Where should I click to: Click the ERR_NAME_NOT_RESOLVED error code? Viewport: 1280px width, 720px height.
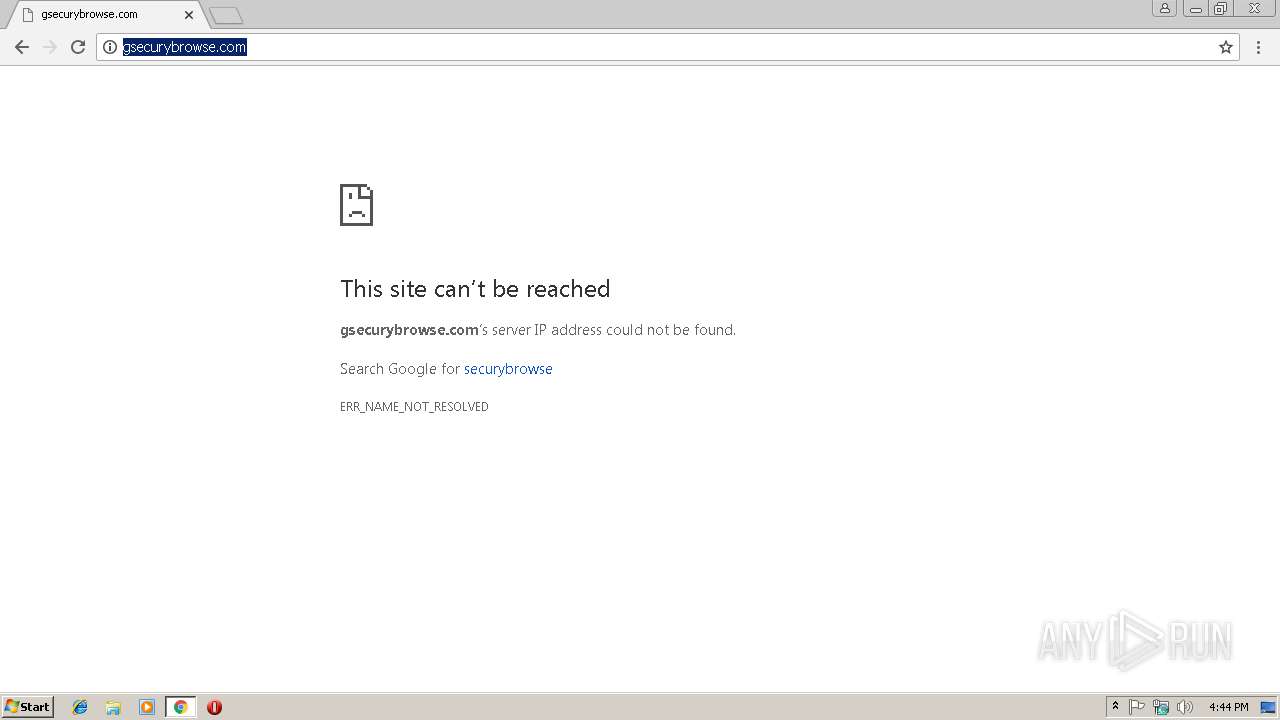[x=414, y=407]
